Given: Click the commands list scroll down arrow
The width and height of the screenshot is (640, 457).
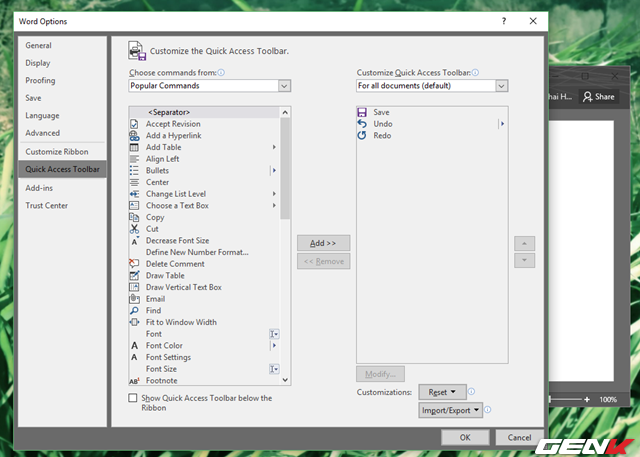Looking at the screenshot, I should (285, 380).
